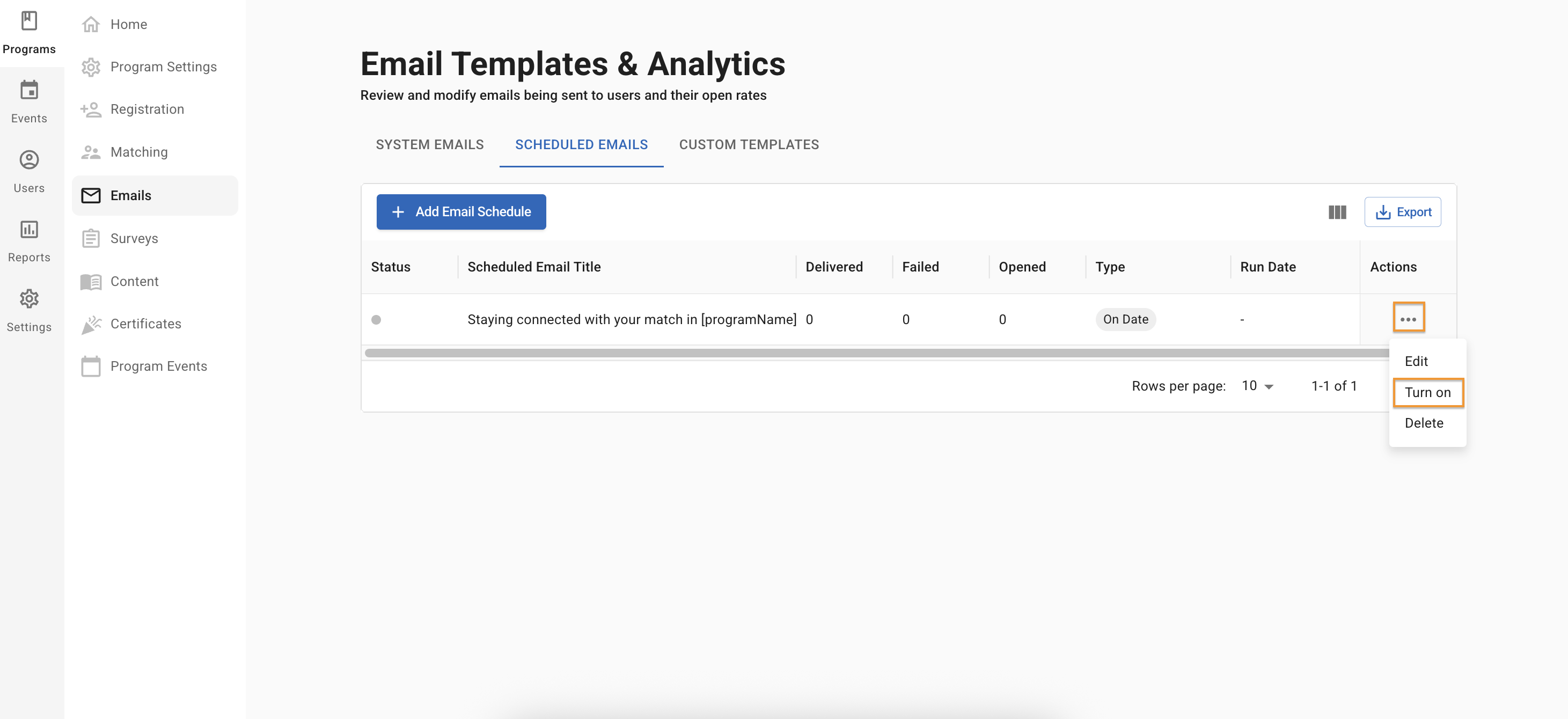Open Reports chart icon
This screenshot has height=719, width=1568.
pyautogui.click(x=28, y=230)
